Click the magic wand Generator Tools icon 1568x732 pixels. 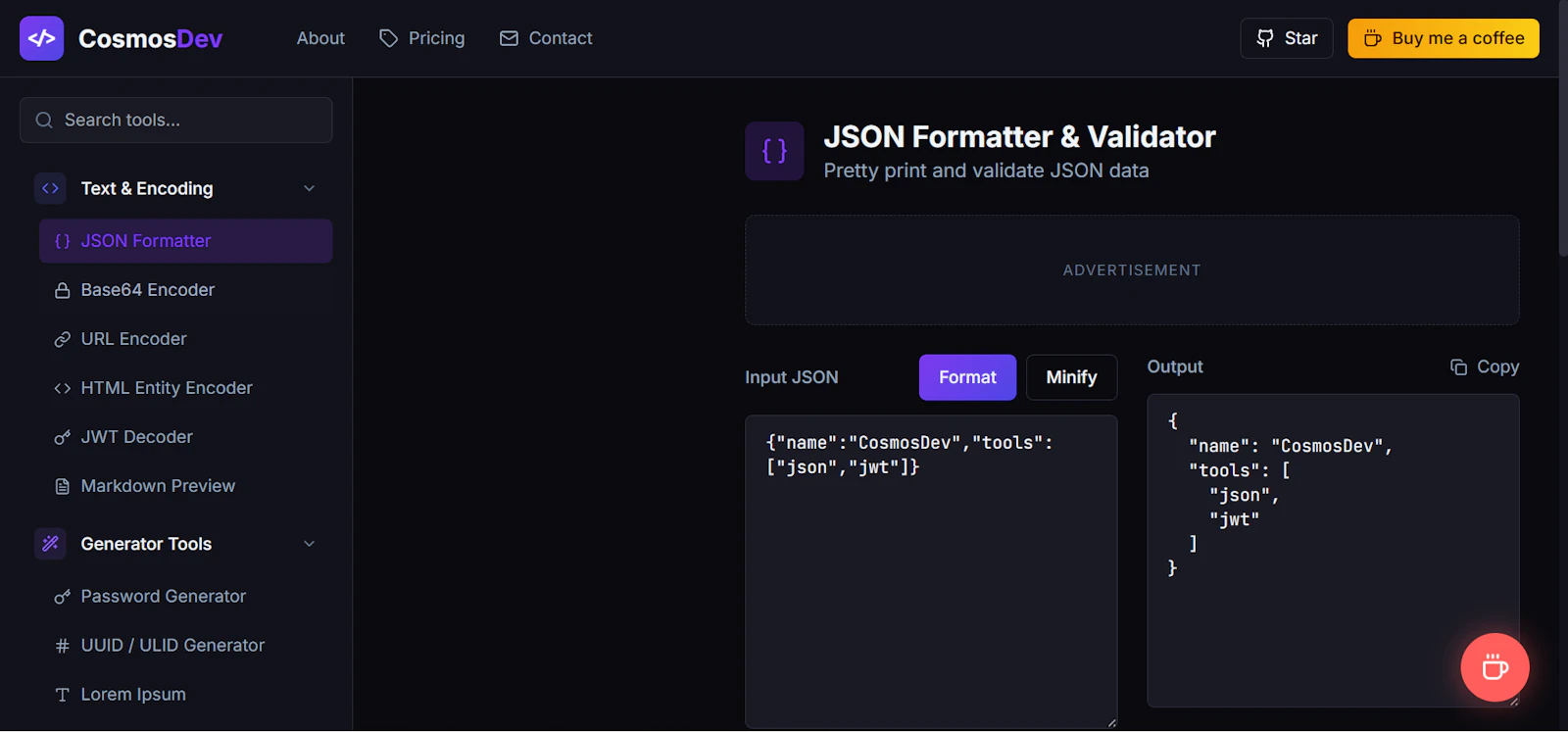point(50,544)
